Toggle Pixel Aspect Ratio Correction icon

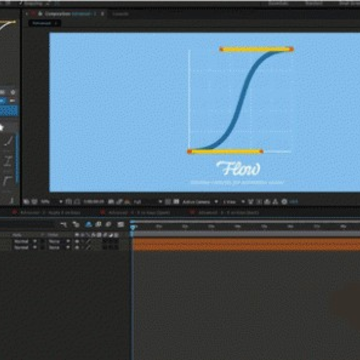[x=251, y=202]
